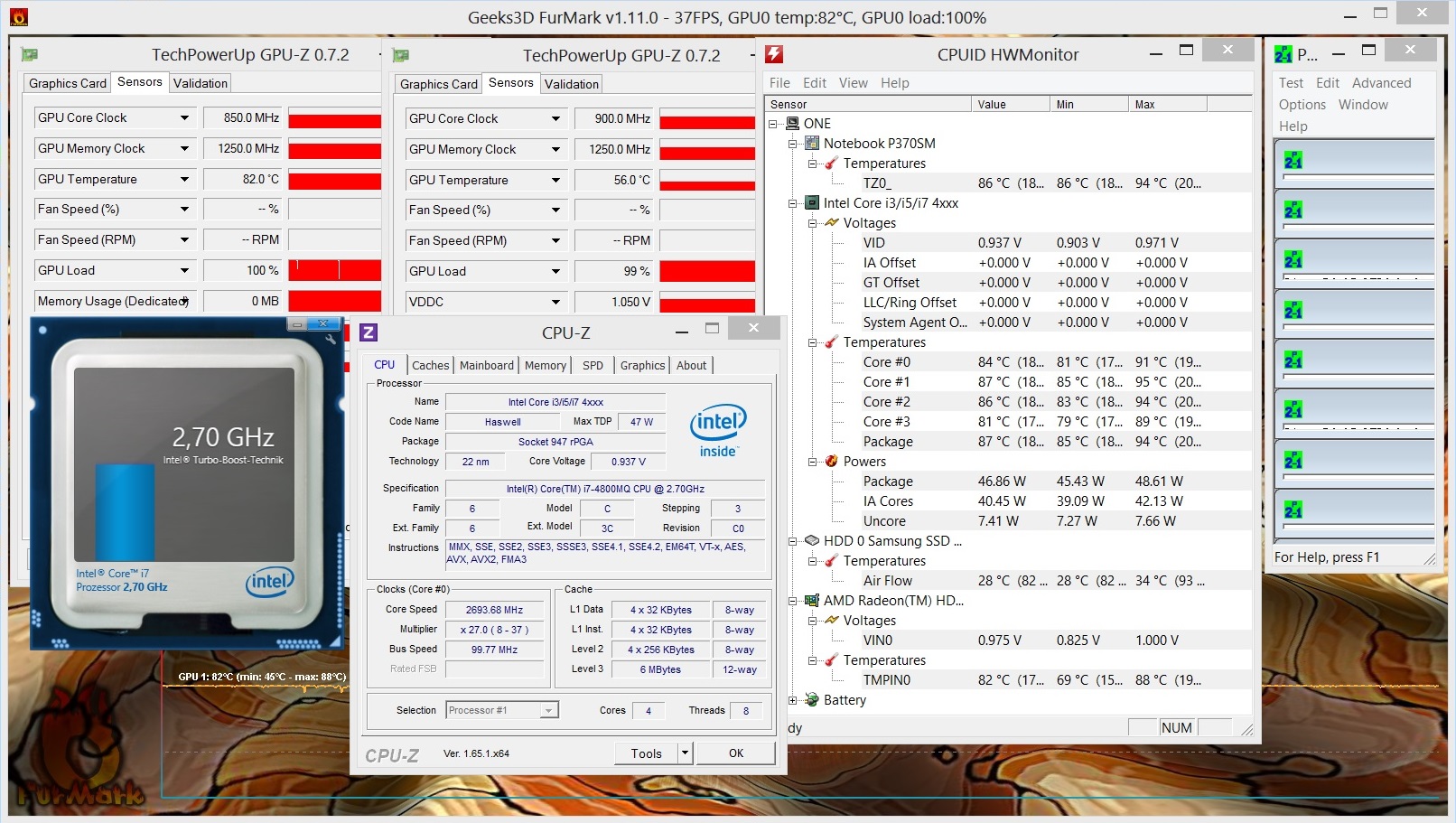The image size is (1456, 823).
Task: Click the computer icon beside ONE in HWMonitor
Action: [792, 124]
